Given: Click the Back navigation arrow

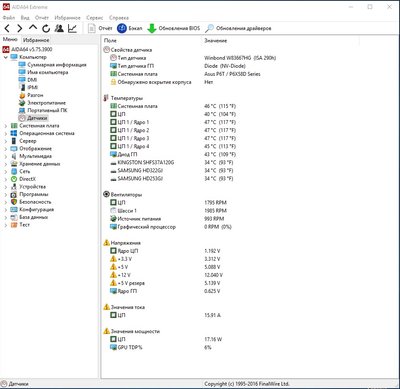Looking at the screenshot, I should (x=7, y=28).
